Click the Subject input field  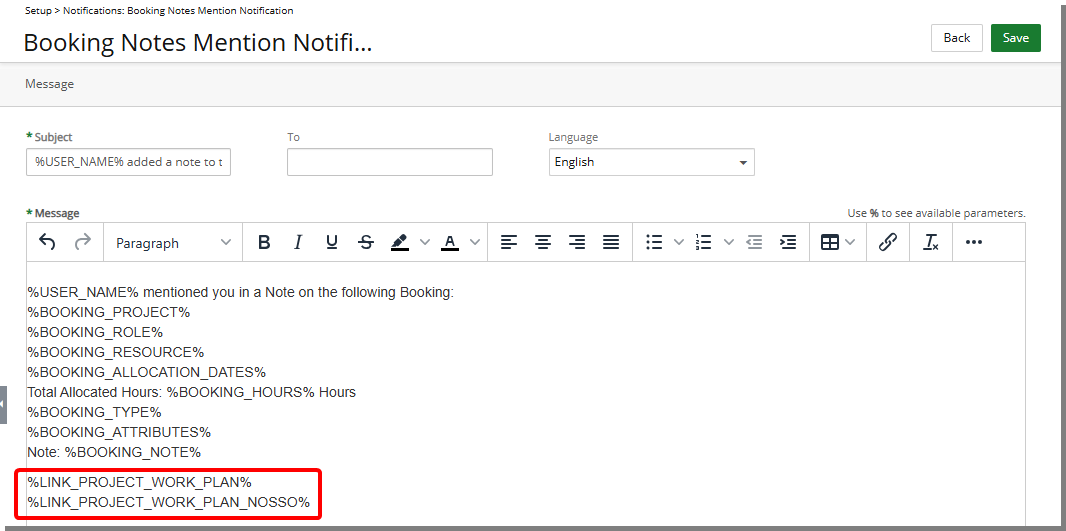(x=128, y=162)
